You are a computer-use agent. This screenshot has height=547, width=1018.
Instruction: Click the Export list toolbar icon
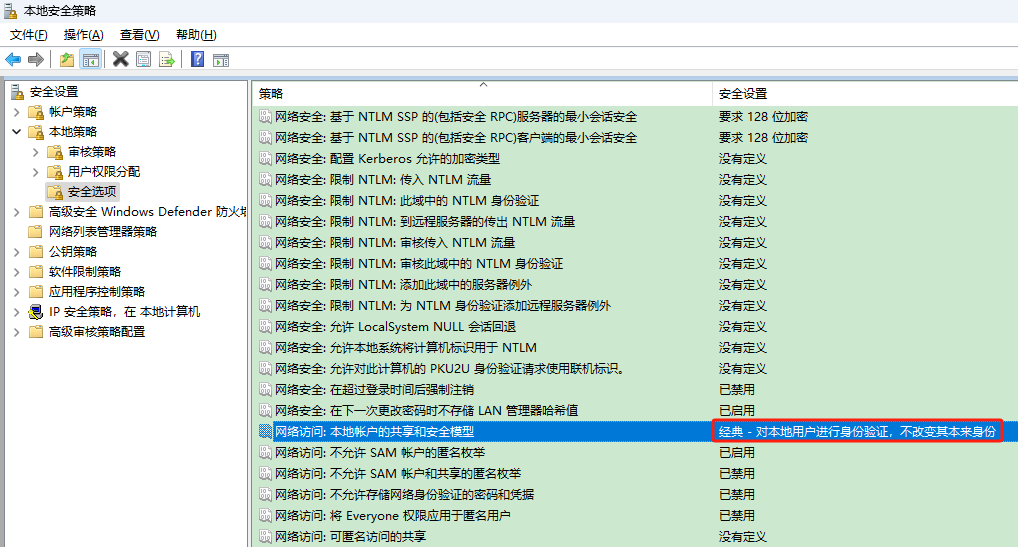167,60
